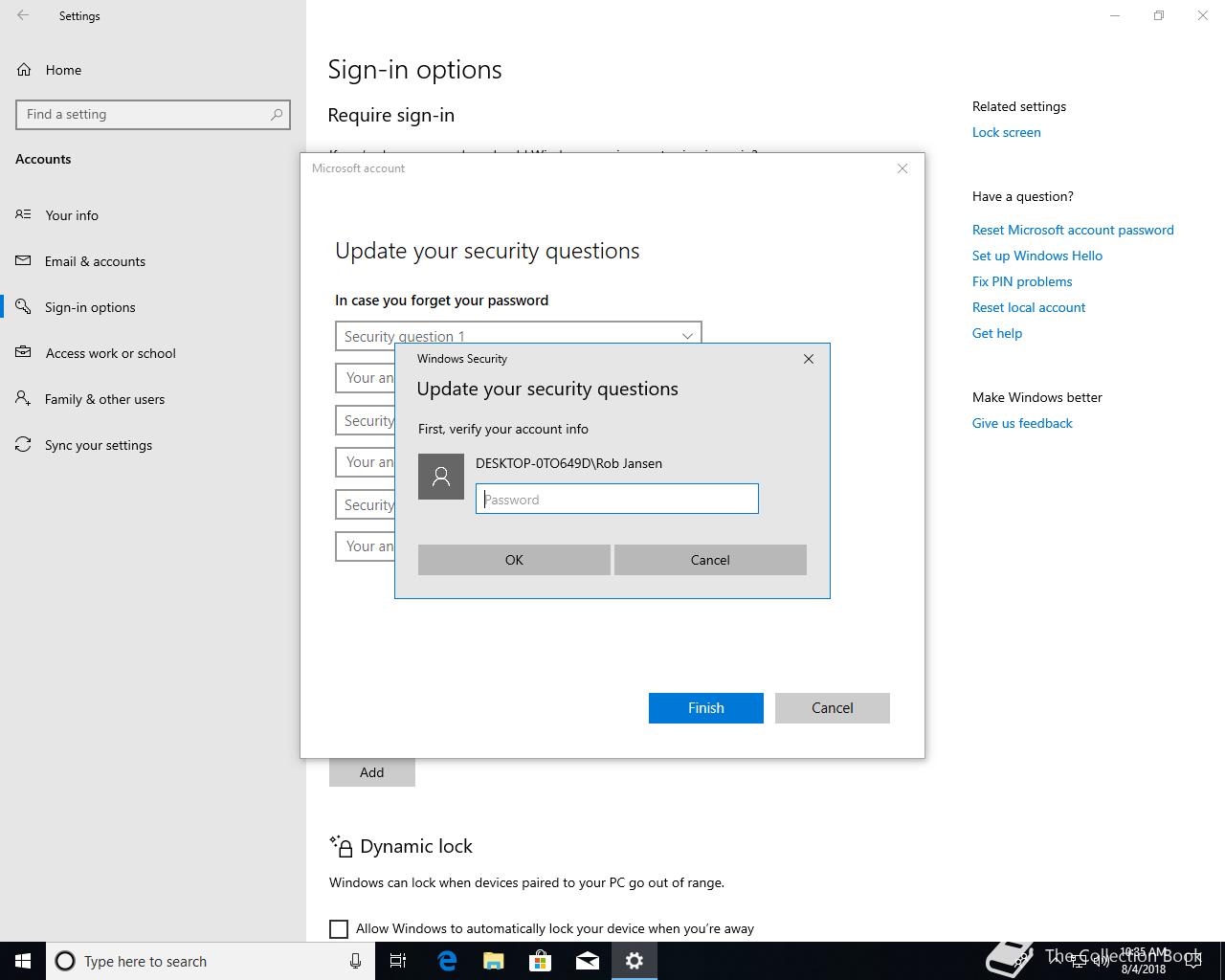This screenshot has height=980, width=1225.
Task: Click the account name DESKTOP-0TO649D\Rob Jansen
Action: click(x=568, y=463)
